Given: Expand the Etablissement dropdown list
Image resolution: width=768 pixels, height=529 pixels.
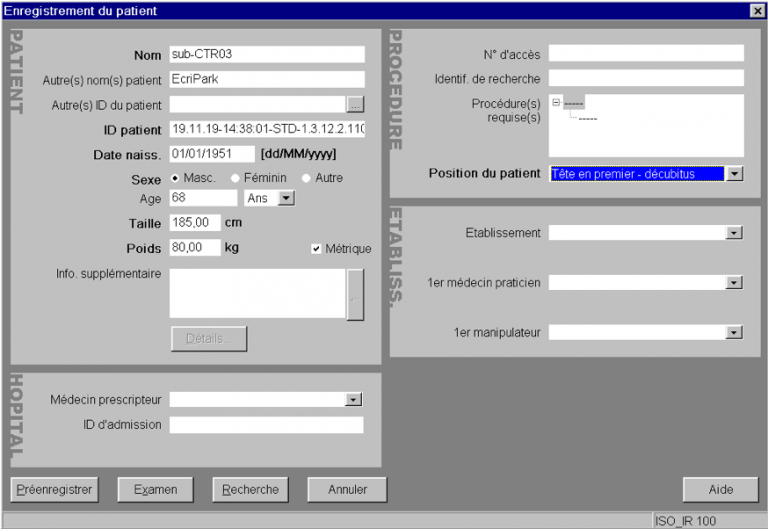Looking at the screenshot, I should [x=735, y=233].
